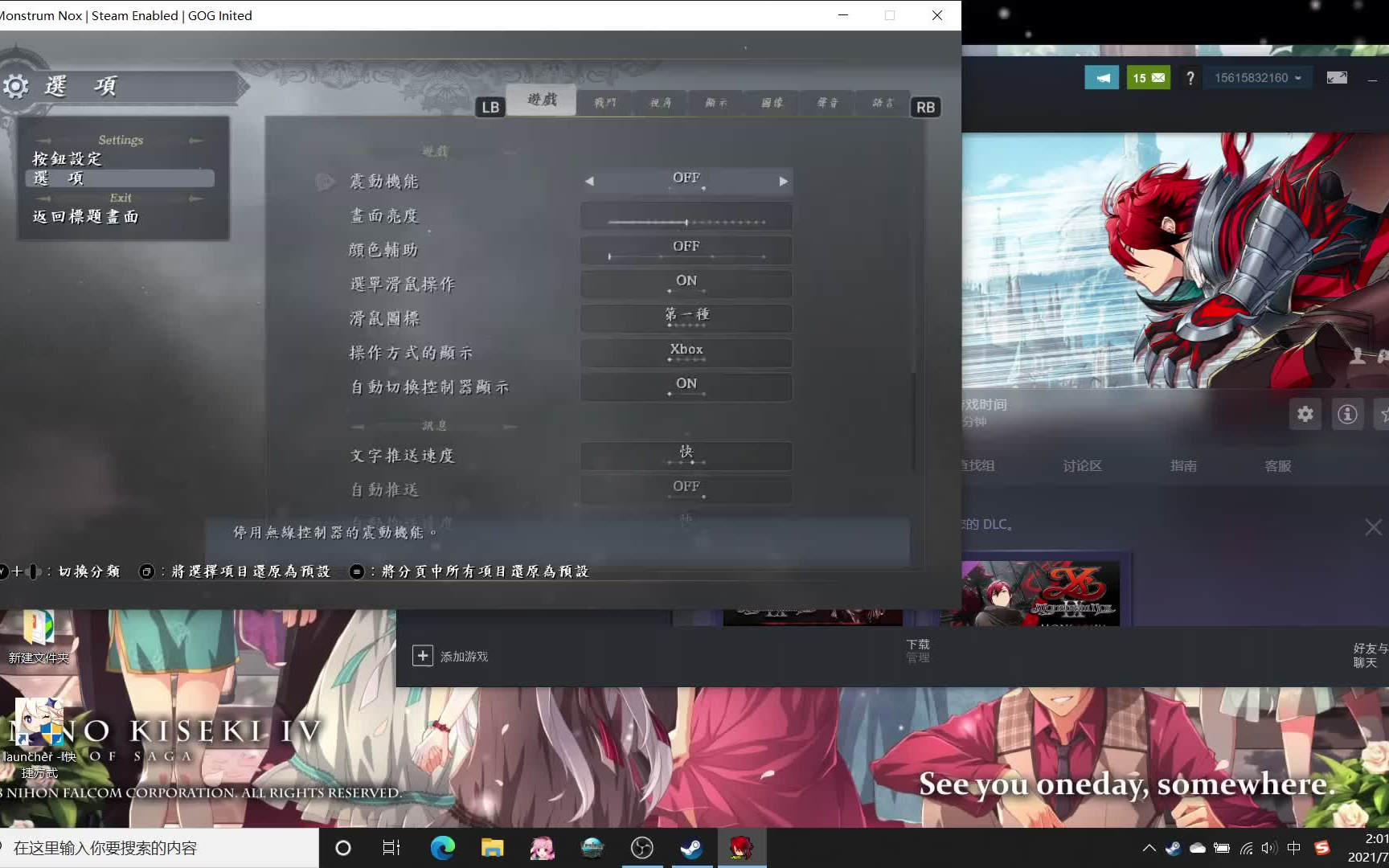Image resolution: width=1389 pixels, height=868 pixels.
Task: Select 遊戲 options tab
Action: click(x=542, y=100)
